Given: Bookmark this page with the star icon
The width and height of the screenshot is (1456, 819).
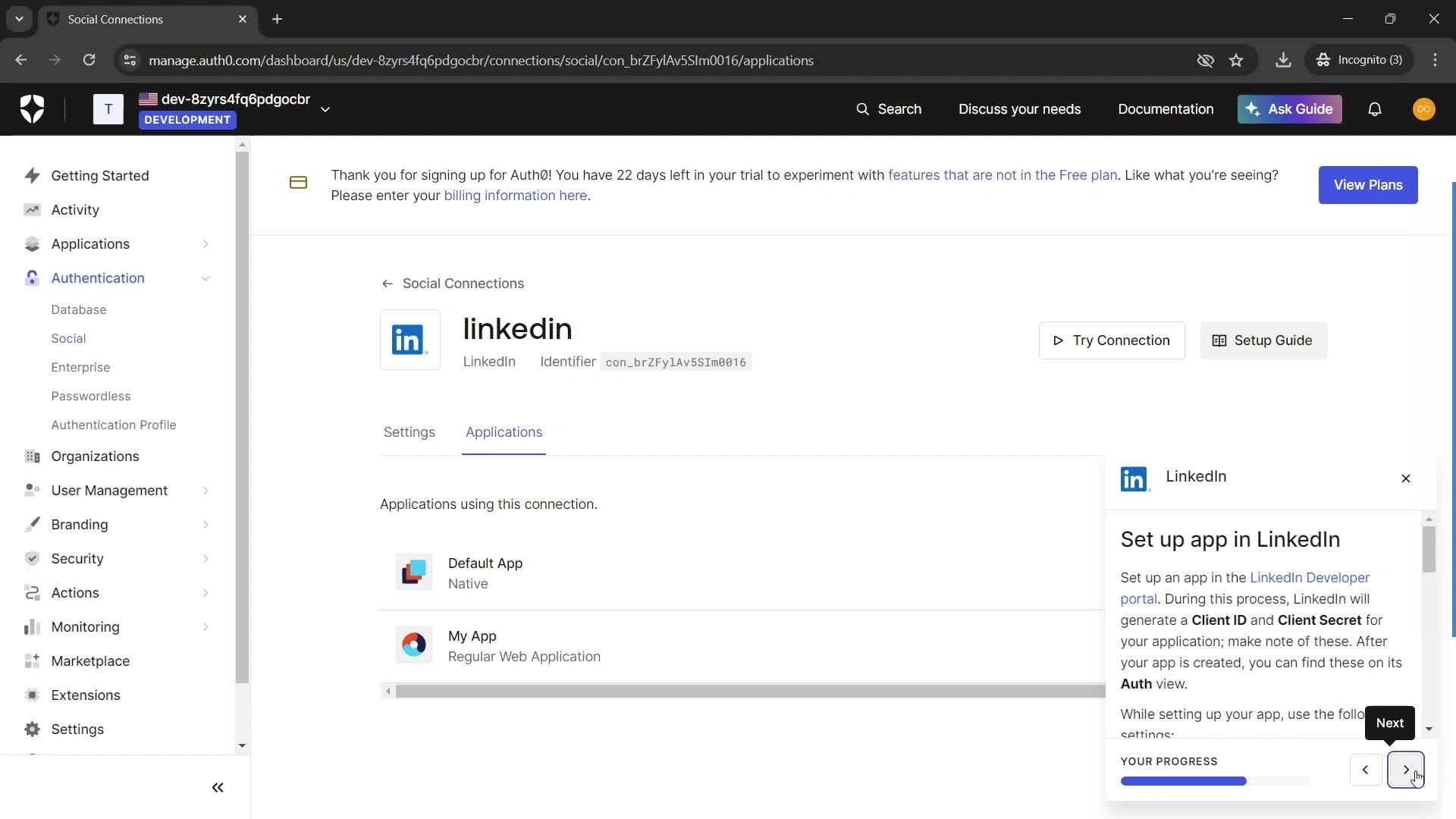Looking at the screenshot, I should 1236,61.
